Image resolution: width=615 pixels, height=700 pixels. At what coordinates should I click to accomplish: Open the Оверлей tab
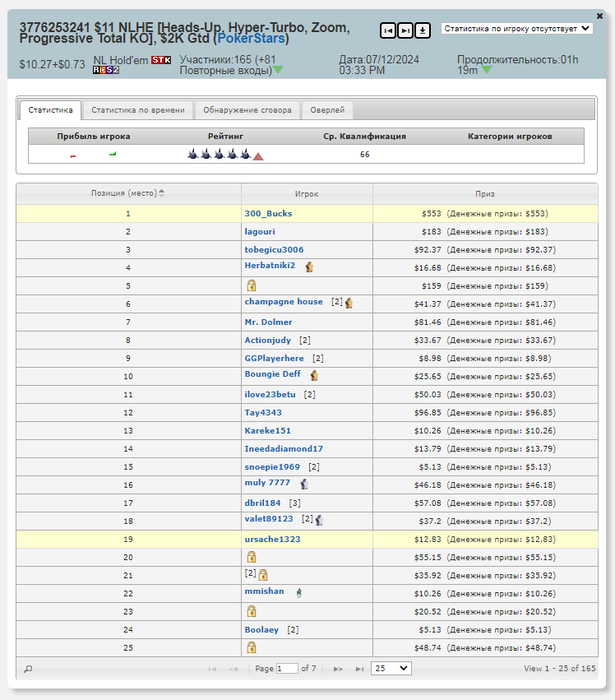click(x=327, y=110)
